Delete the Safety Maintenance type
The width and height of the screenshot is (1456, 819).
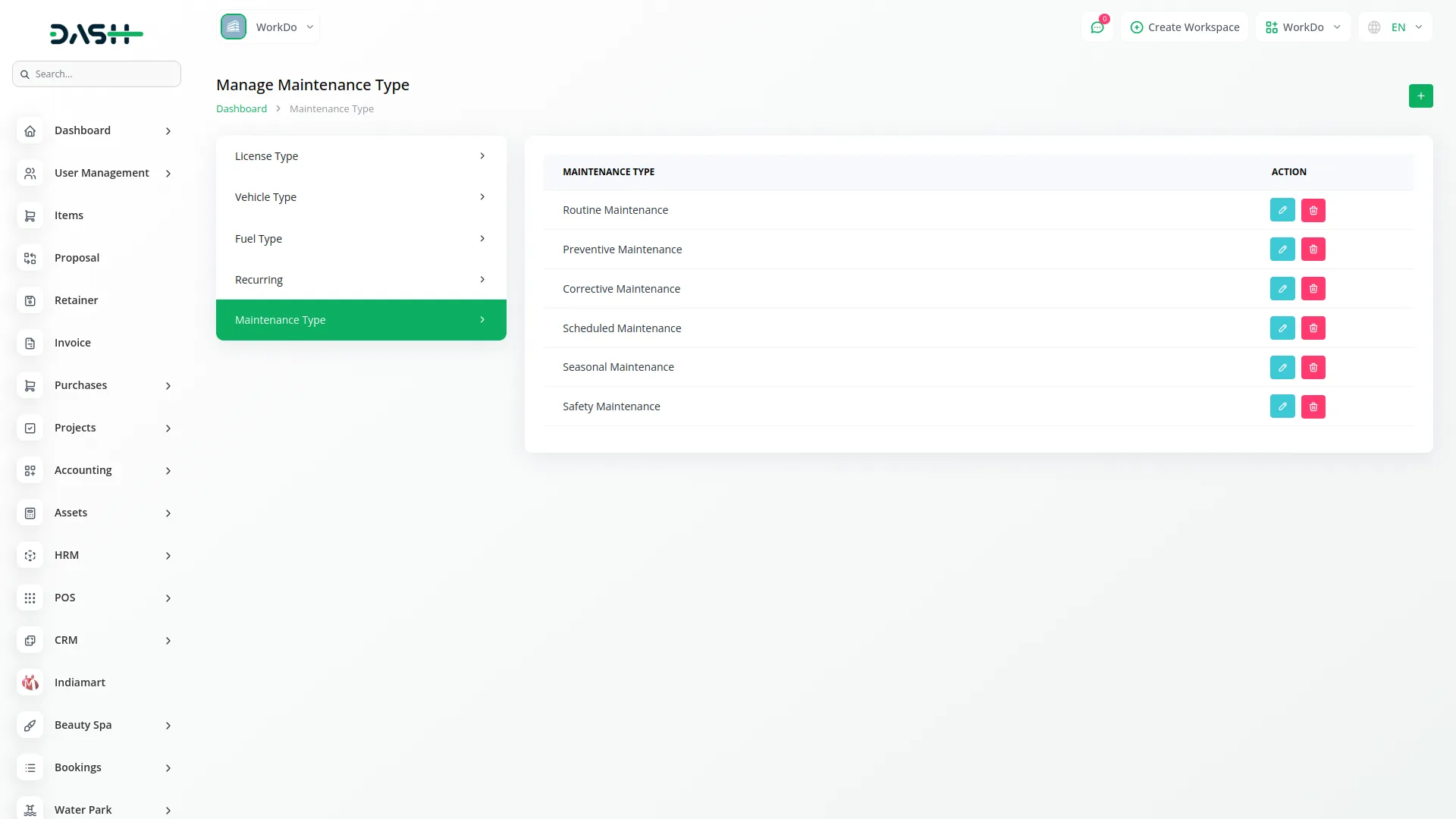(x=1313, y=407)
